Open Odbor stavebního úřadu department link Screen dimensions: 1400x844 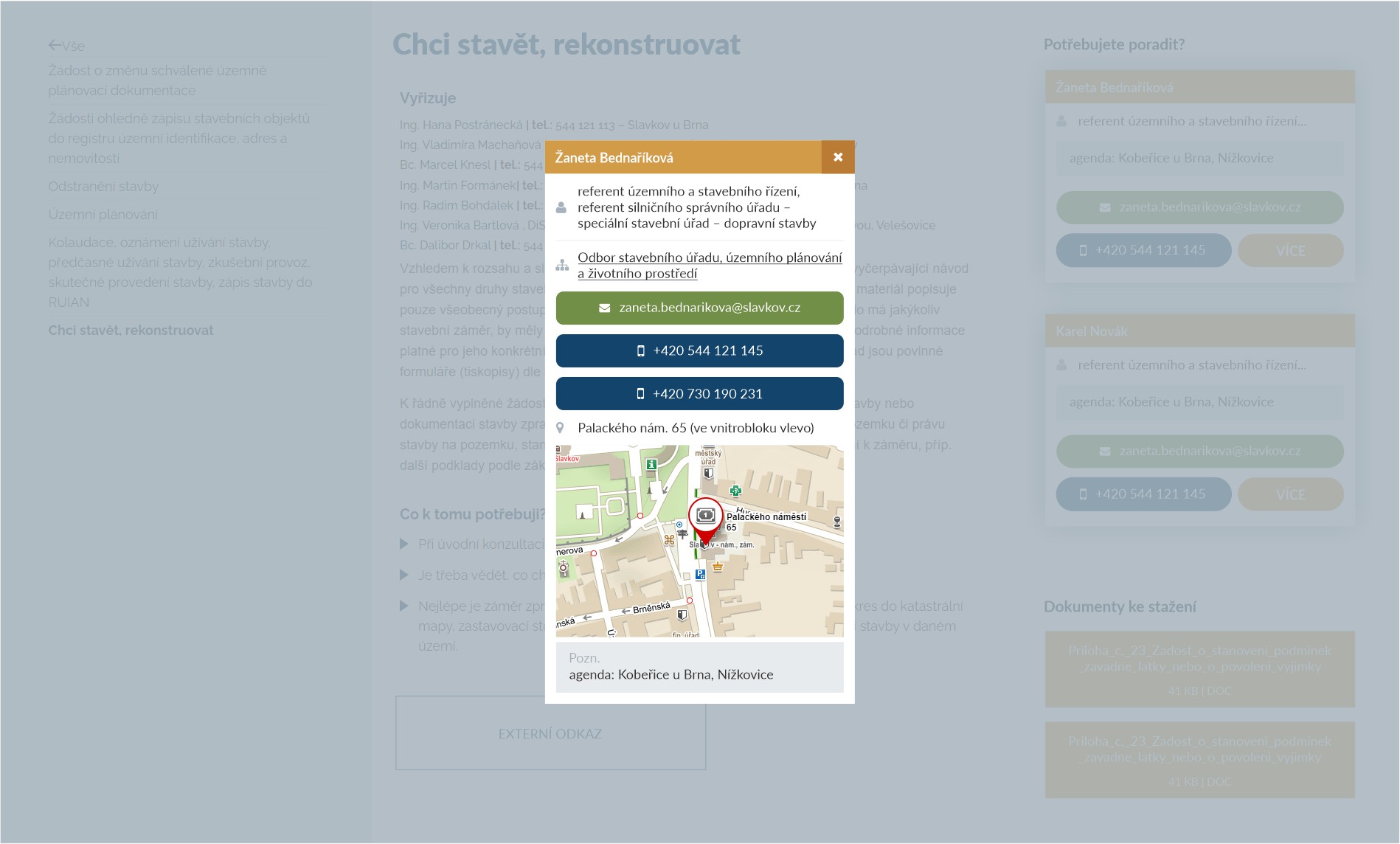click(x=710, y=265)
